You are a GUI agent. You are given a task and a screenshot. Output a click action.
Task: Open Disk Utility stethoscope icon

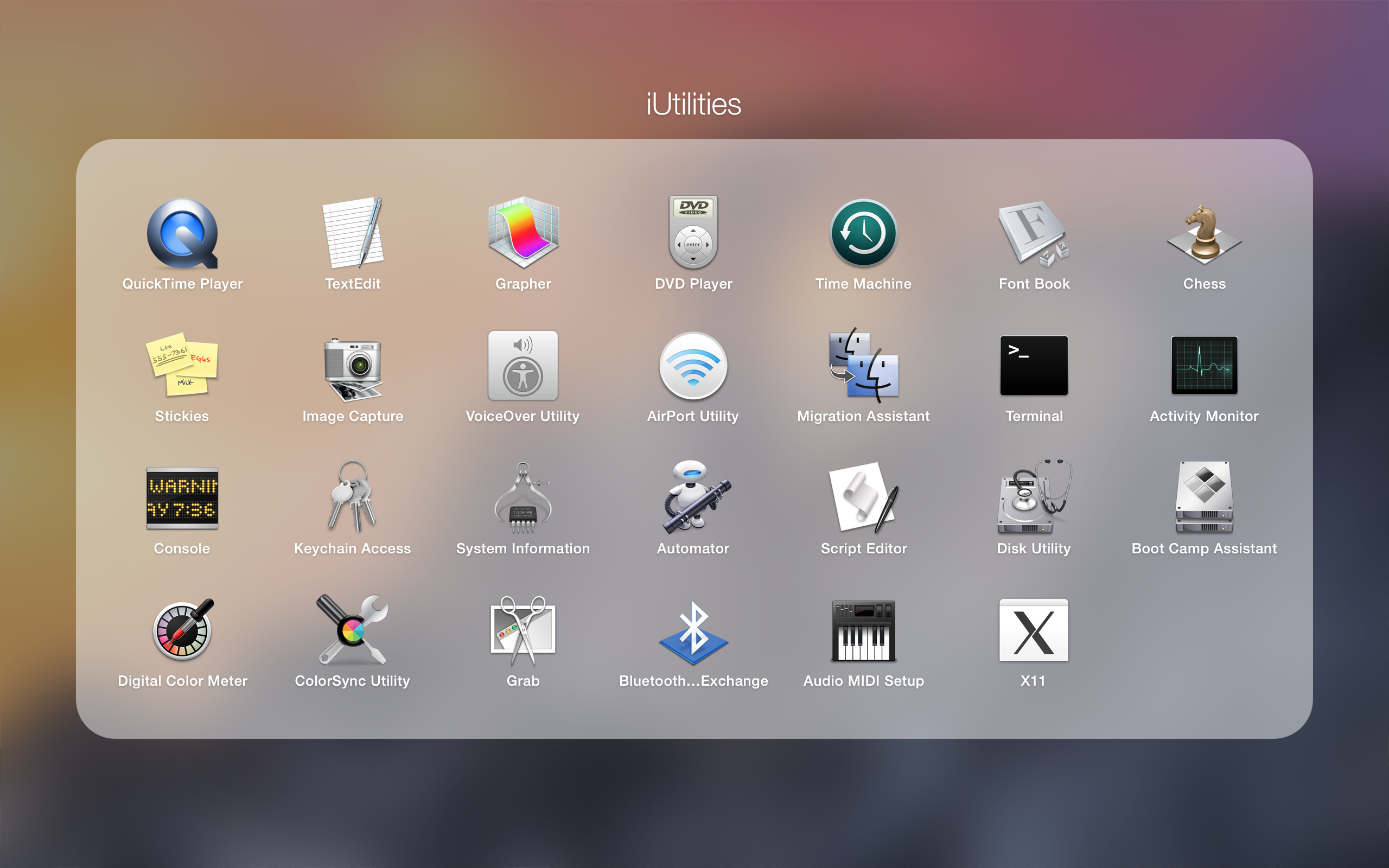point(1034,497)
